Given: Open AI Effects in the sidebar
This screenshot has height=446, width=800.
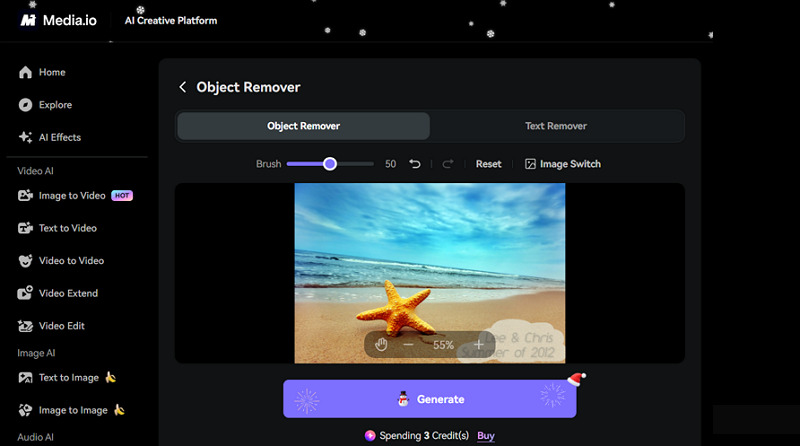Looking at the screenshot, I should pyautogui.click(x=59, y=137).
